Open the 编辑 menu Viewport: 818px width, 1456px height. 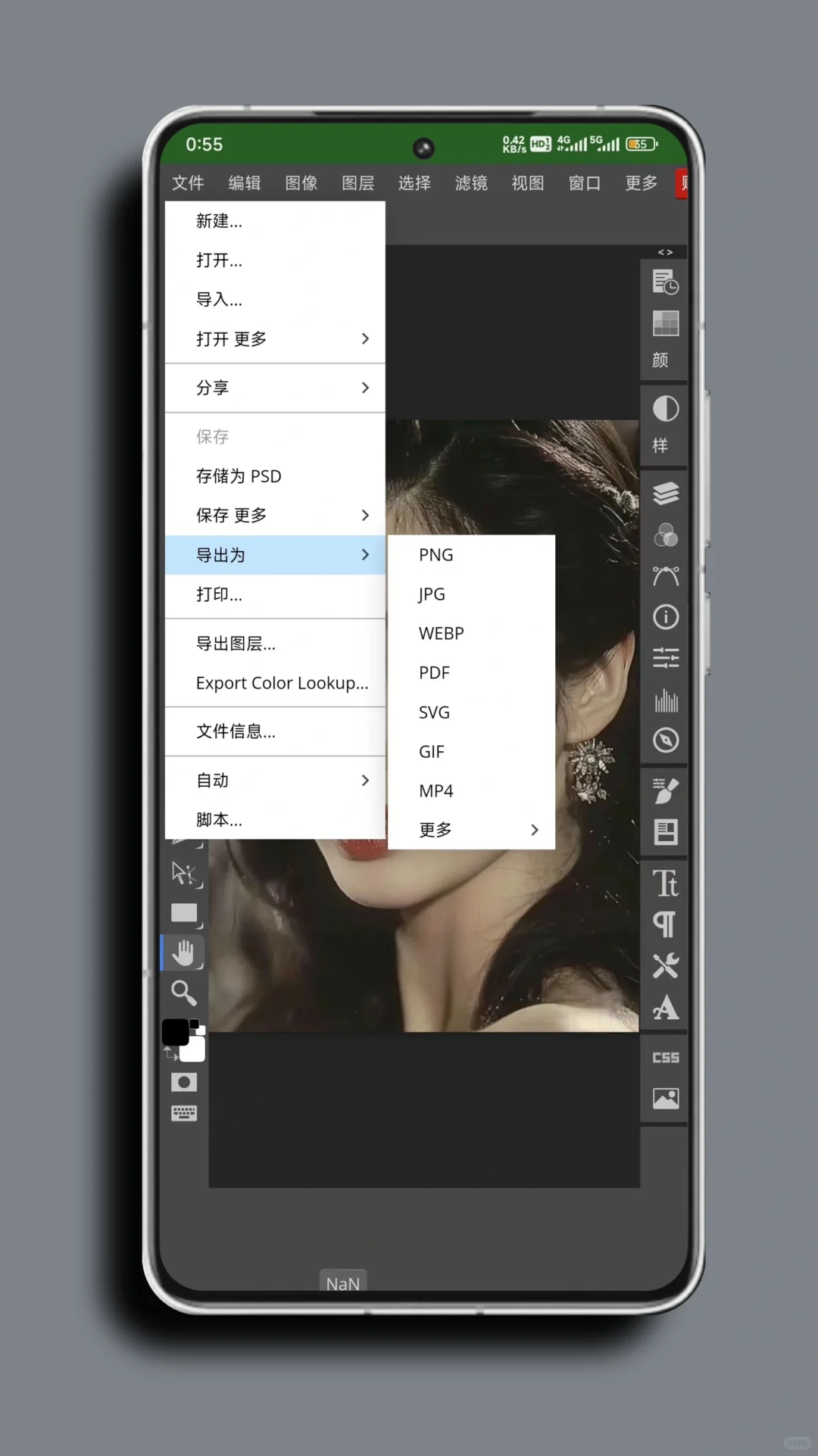(245, 183)
